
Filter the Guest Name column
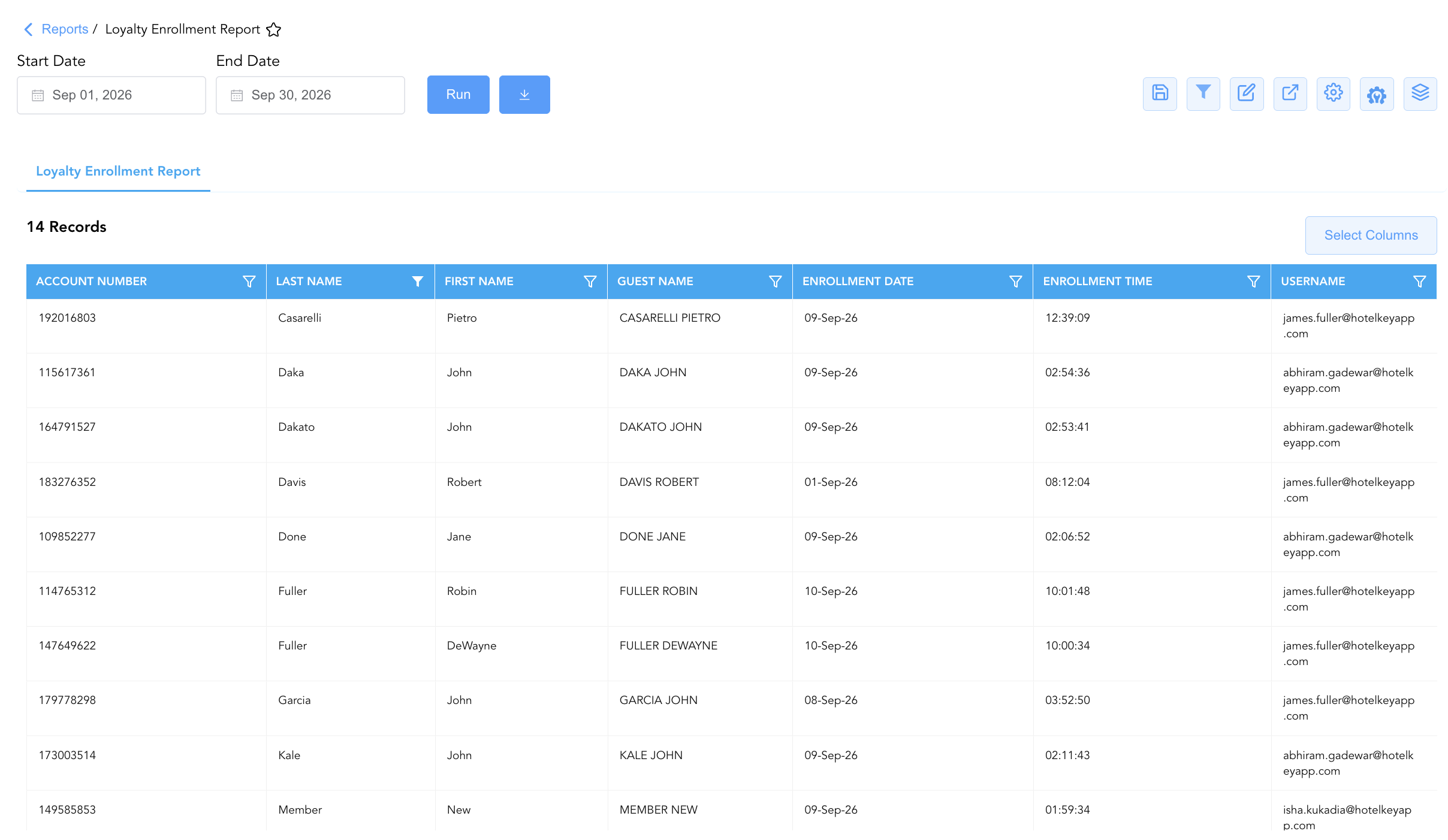pos(776,282)
